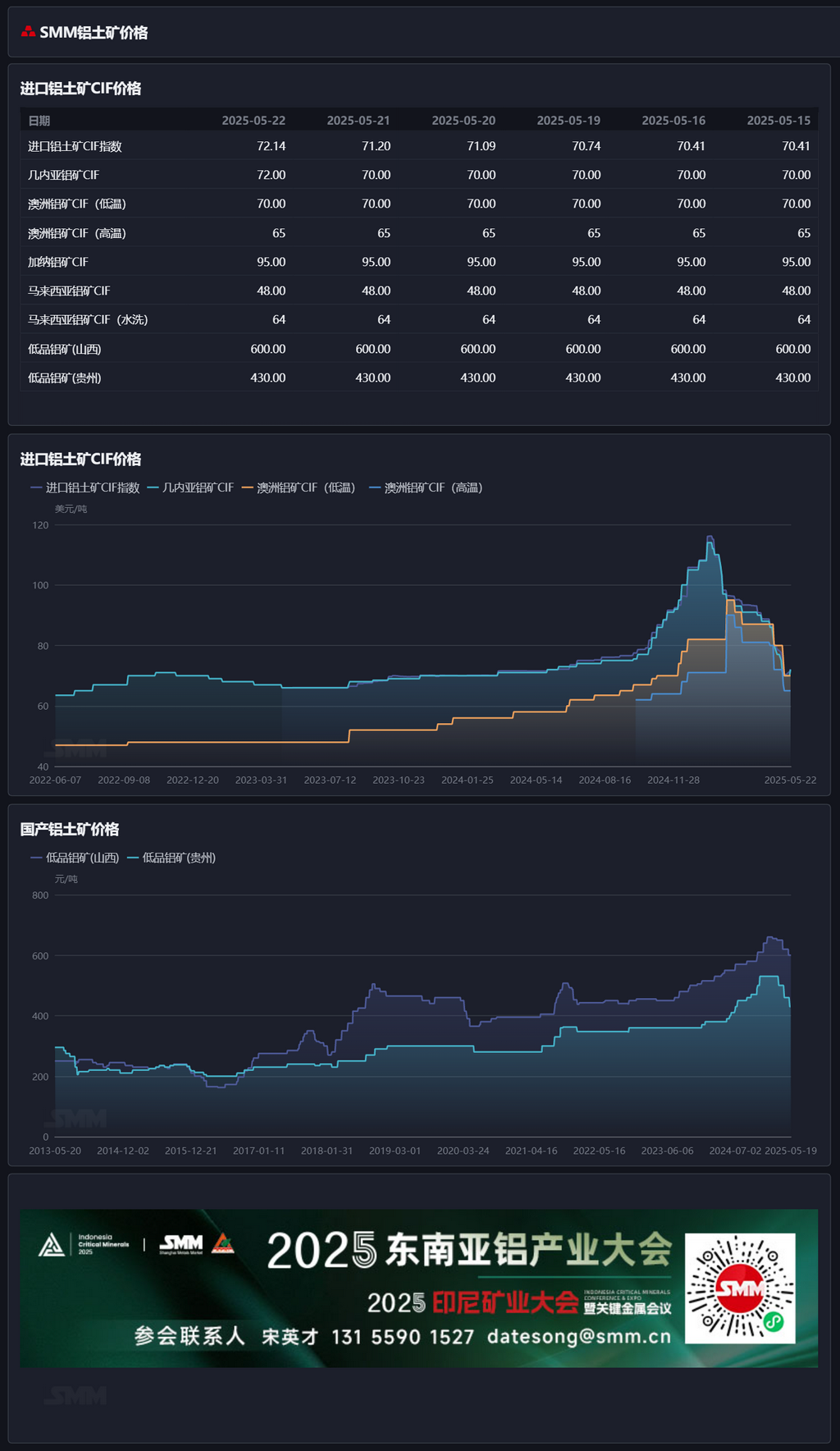Hide the 几内亚铝矿CIF legend series
The height and width of the screenshot is (1451, 840).
click(x=191, y=487)
